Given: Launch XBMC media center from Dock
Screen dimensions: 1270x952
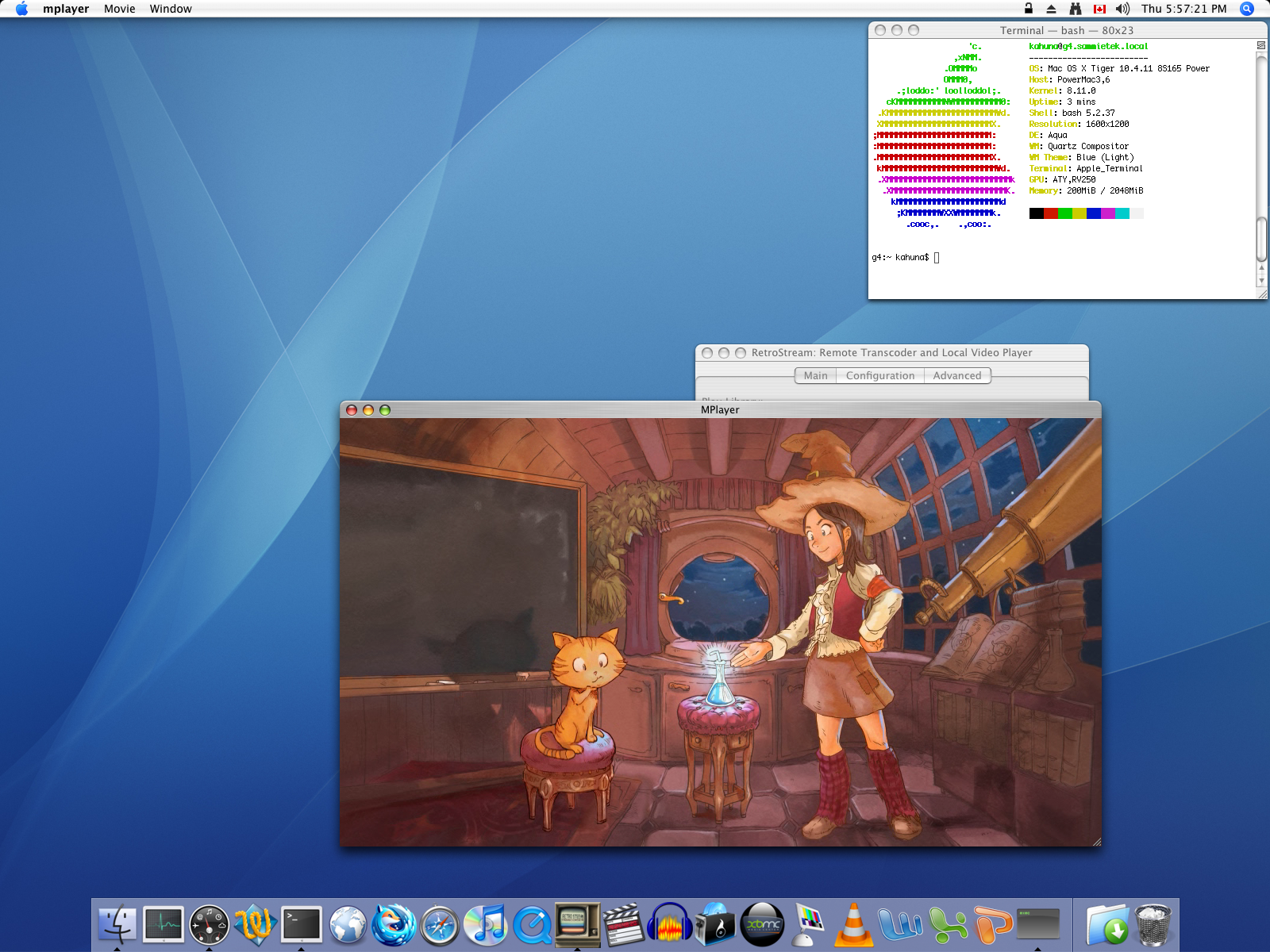Looking at the screenshot, I should coord(761,925).
